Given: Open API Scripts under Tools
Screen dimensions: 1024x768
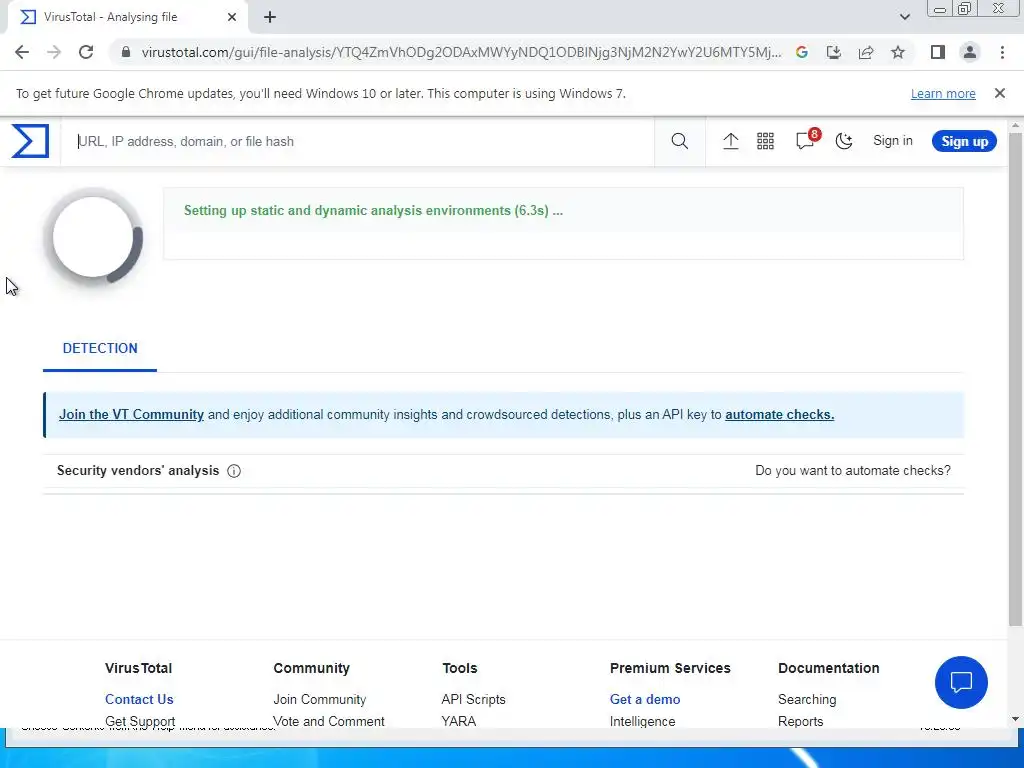Looking at the screenshot, I should click(x=473, y=699).
